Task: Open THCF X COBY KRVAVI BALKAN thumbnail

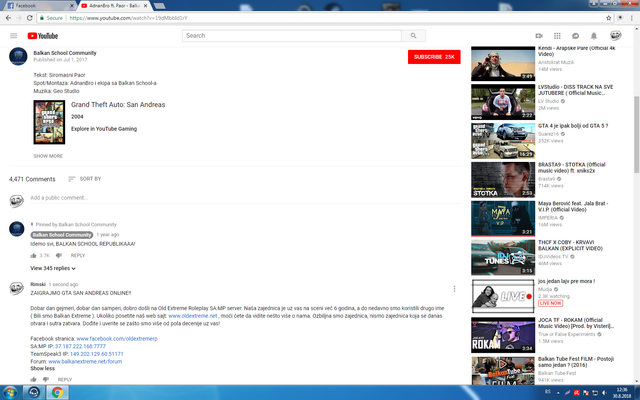Action: tap(503, 258)
